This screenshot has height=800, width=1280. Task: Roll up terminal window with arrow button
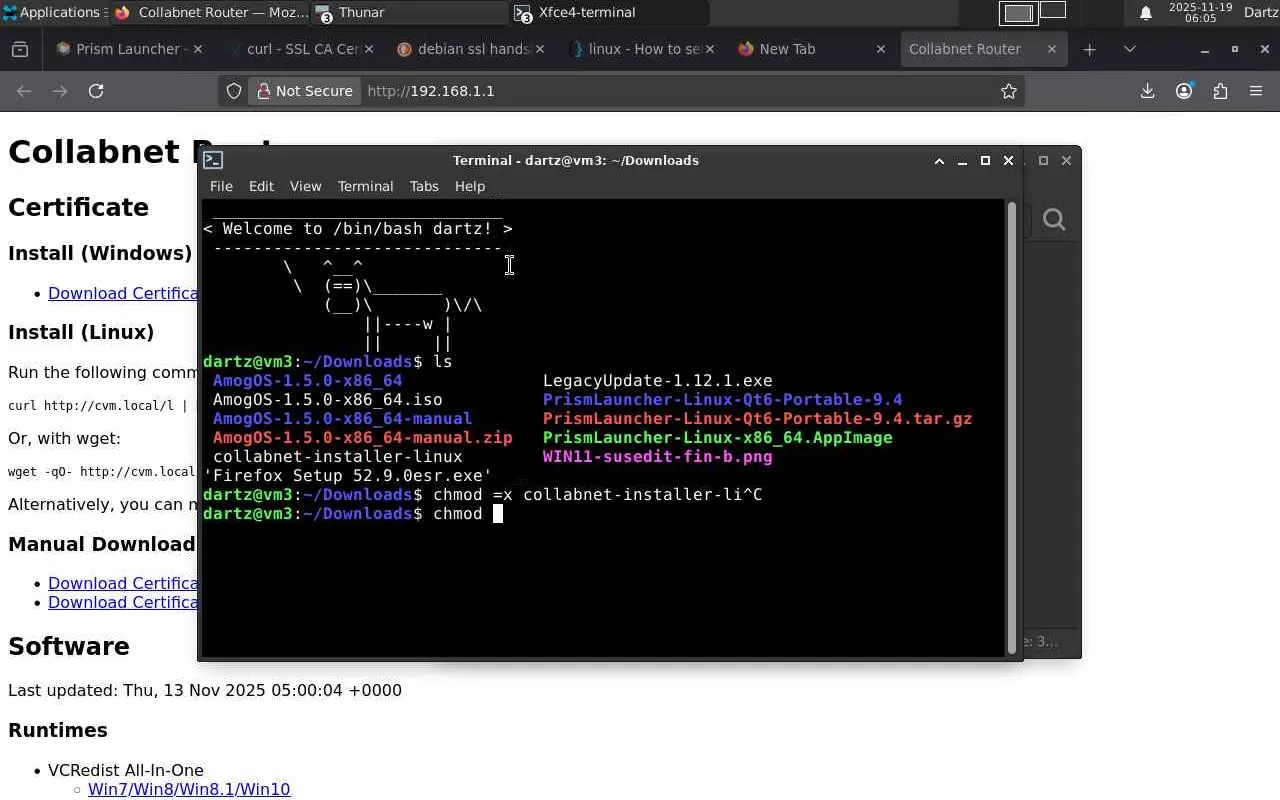939,160
